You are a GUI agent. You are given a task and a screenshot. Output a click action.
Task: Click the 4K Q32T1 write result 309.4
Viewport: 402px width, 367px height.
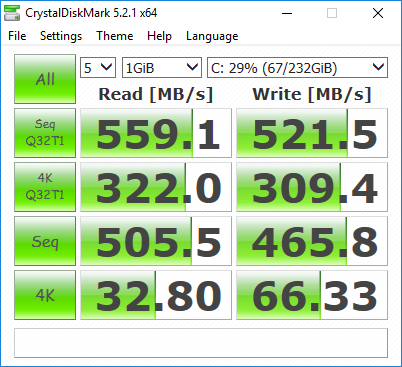point(312,187)
